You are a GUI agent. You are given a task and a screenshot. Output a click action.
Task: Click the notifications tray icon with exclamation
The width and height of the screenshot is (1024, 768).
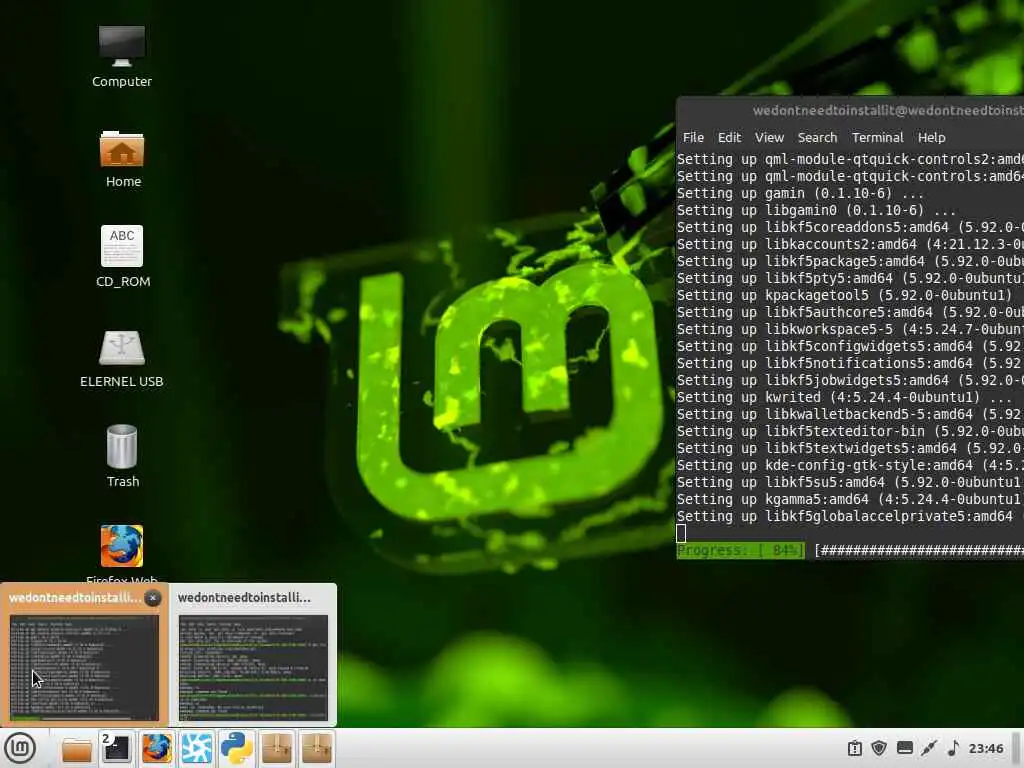click(854, 748)
